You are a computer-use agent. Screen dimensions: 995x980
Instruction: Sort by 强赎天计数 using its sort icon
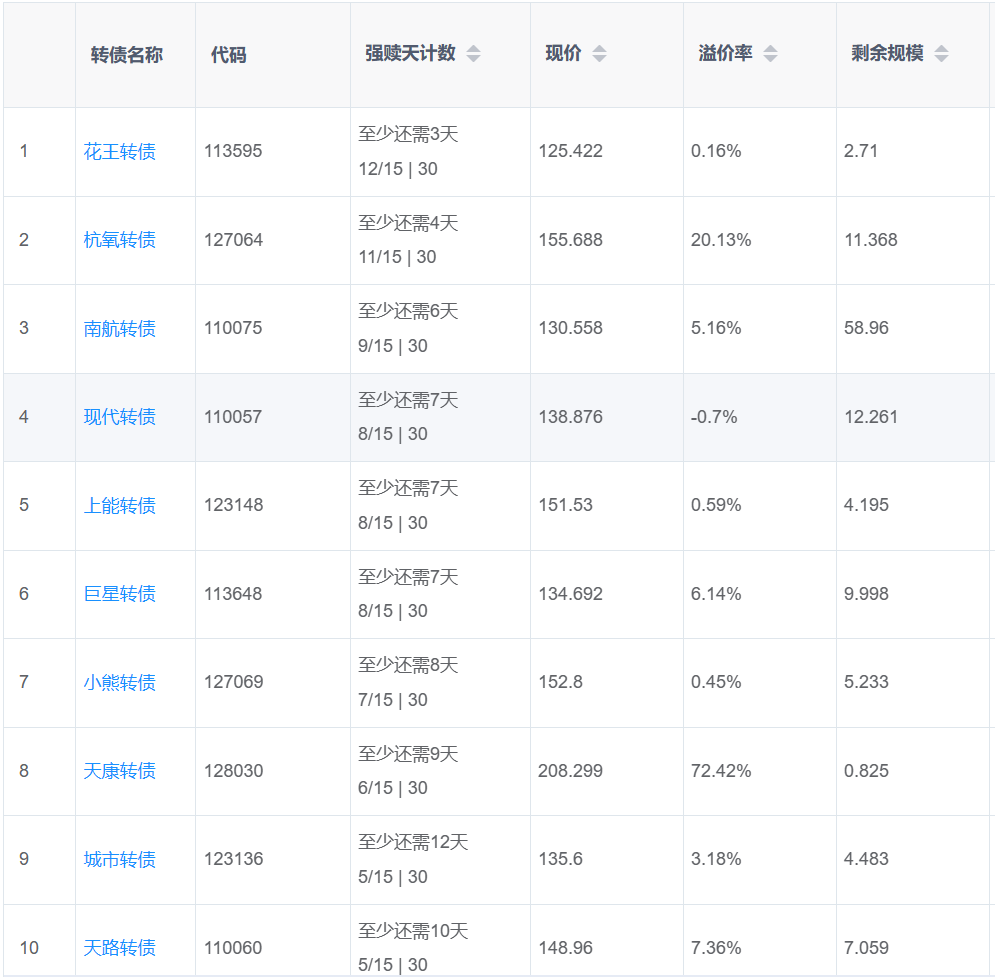[473, 54]
